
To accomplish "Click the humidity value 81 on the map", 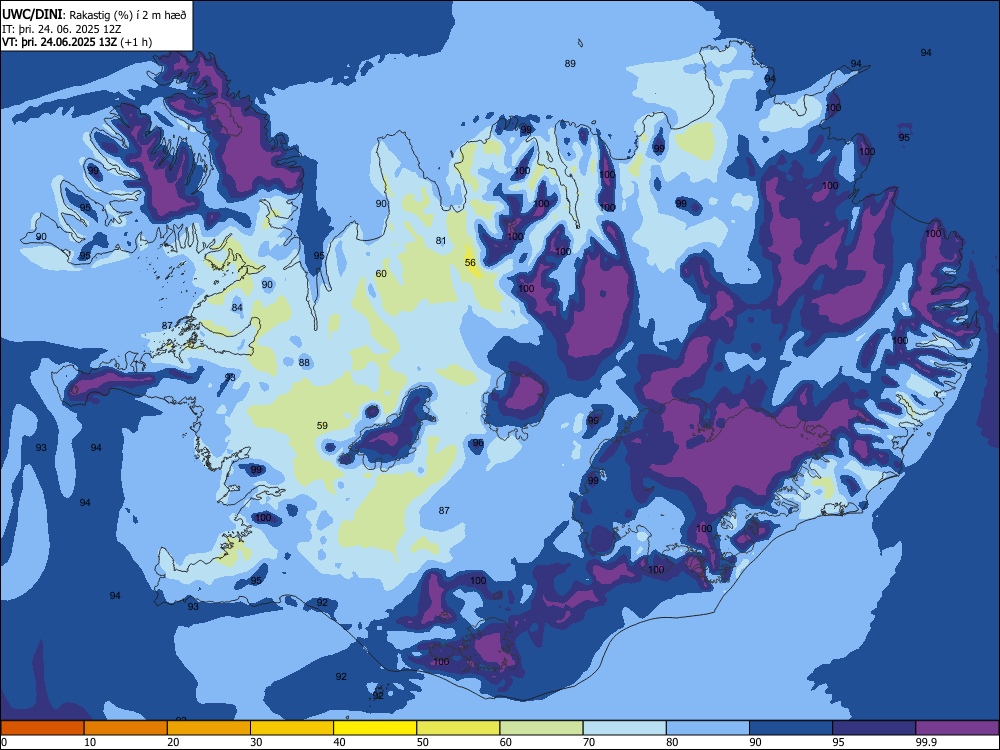I will 441,240.
